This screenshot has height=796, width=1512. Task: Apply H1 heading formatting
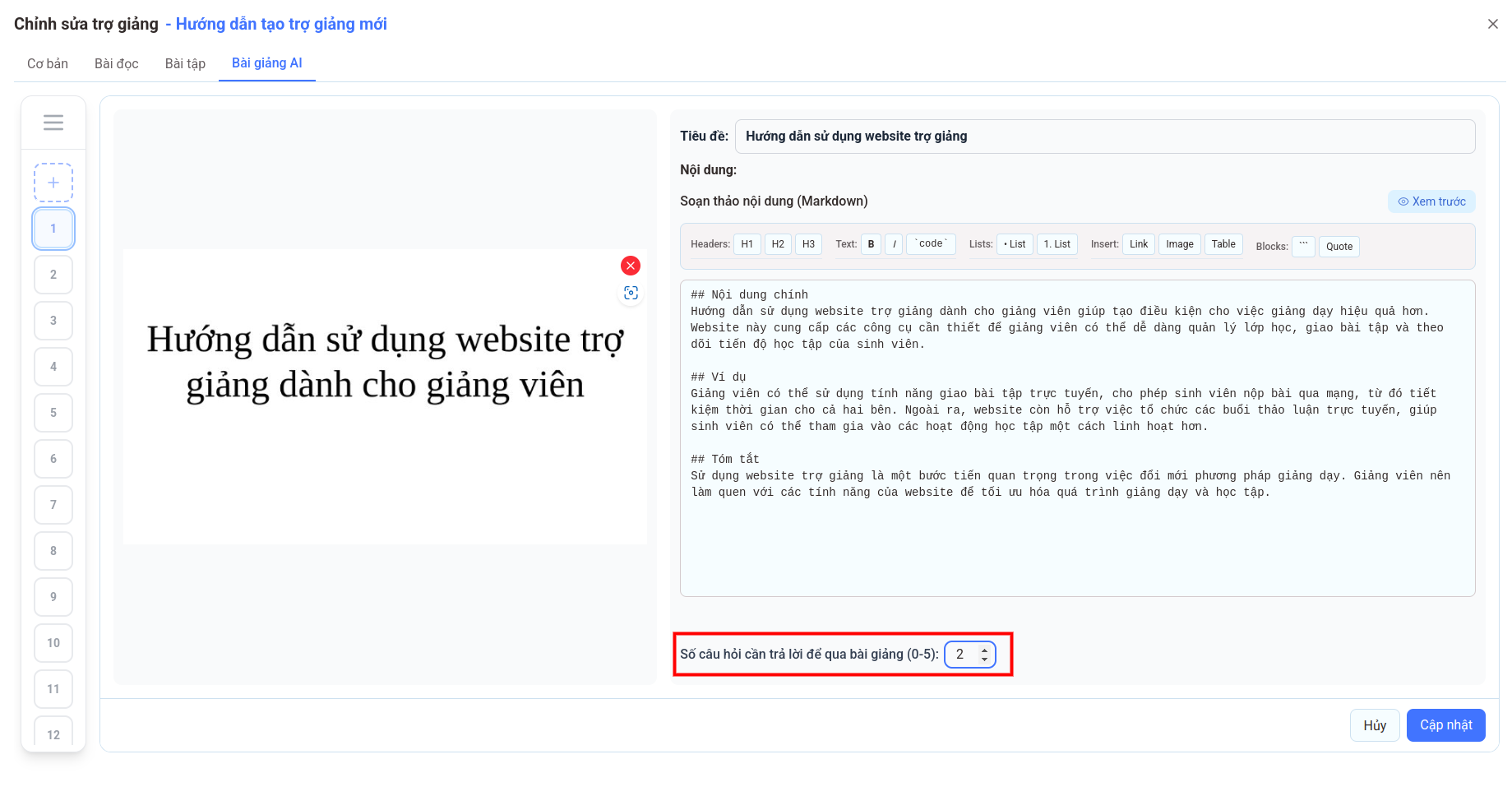pos(747,243)
